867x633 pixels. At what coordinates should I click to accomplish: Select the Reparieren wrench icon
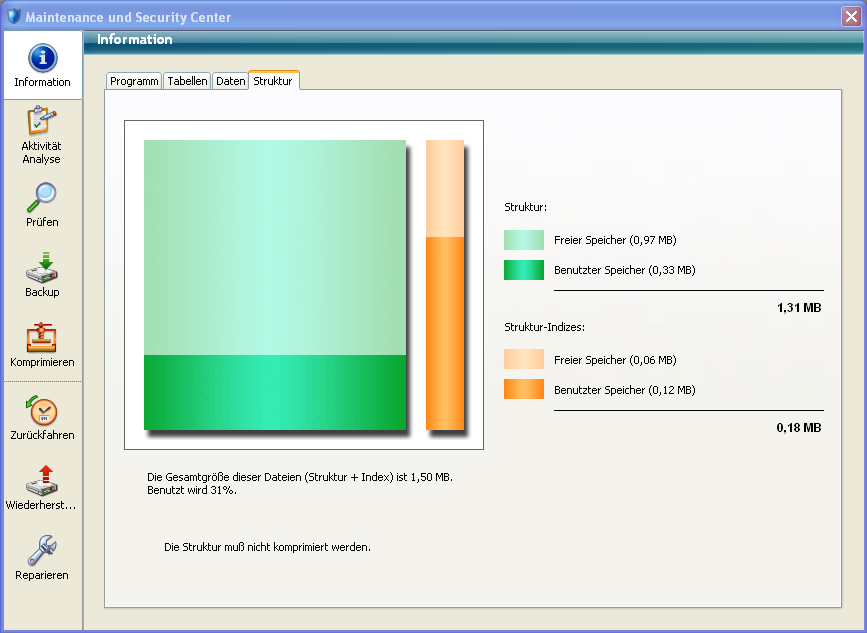click(42, 549)
